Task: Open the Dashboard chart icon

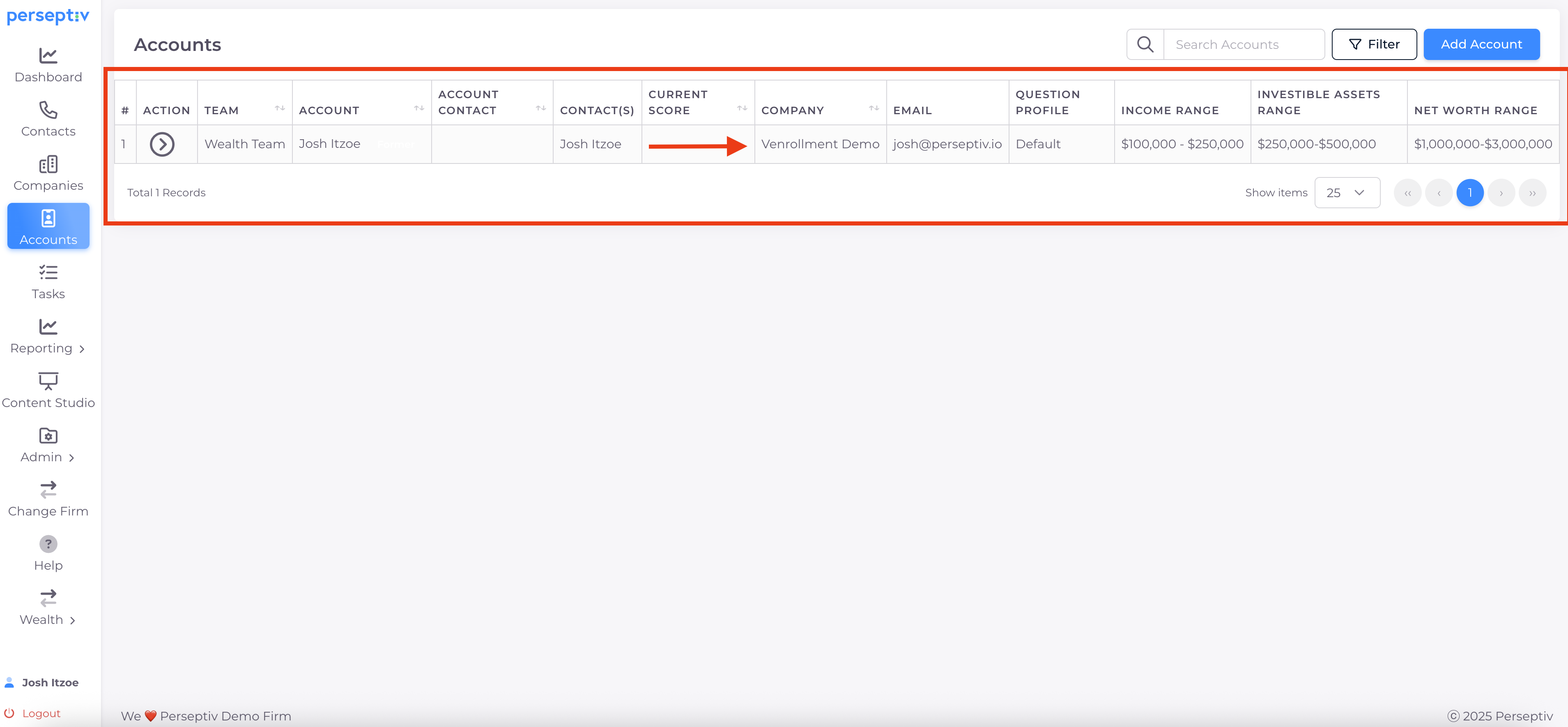Action: point(48,56)
